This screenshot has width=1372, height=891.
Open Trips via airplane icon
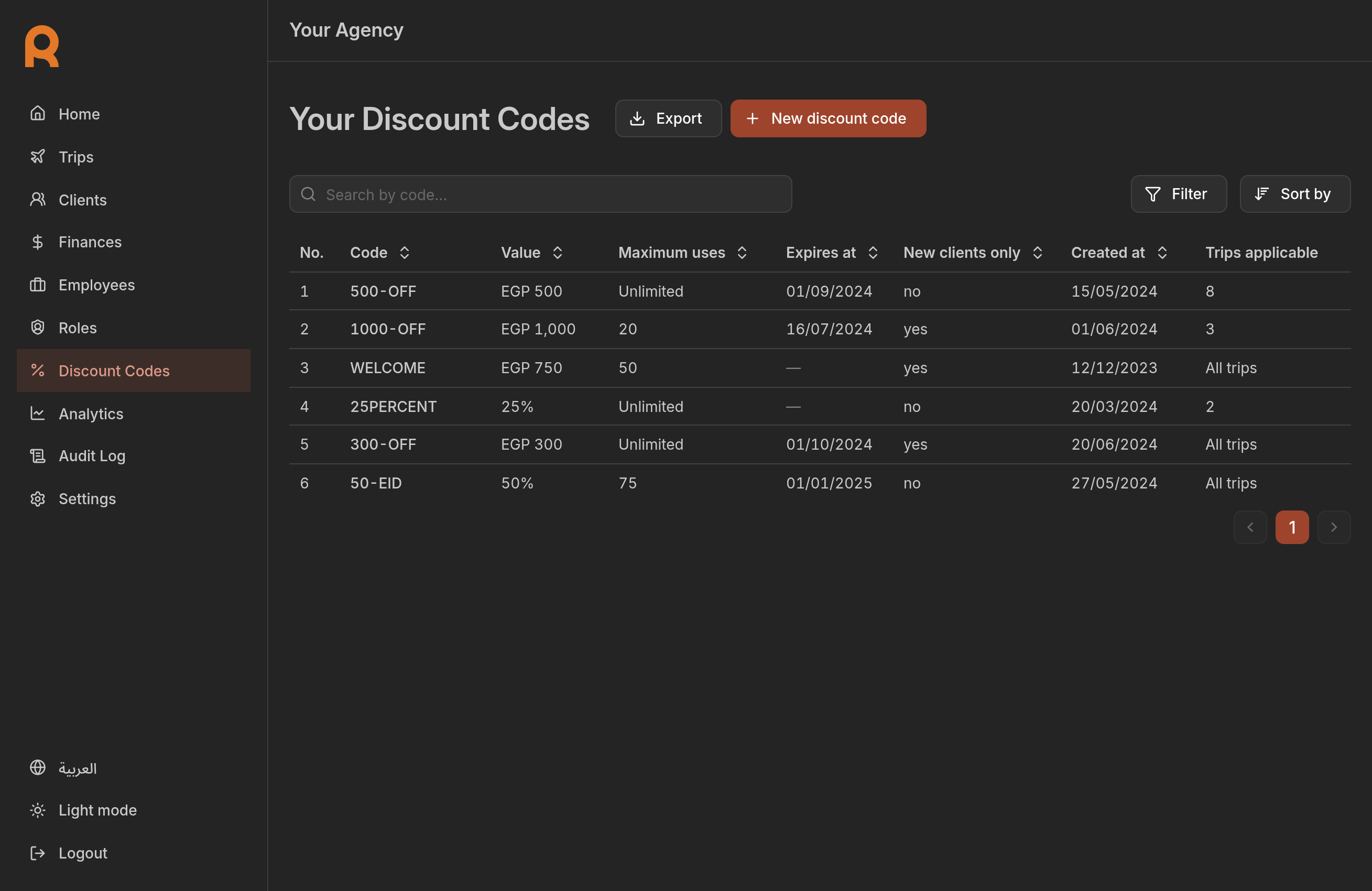tap(38, 156)
